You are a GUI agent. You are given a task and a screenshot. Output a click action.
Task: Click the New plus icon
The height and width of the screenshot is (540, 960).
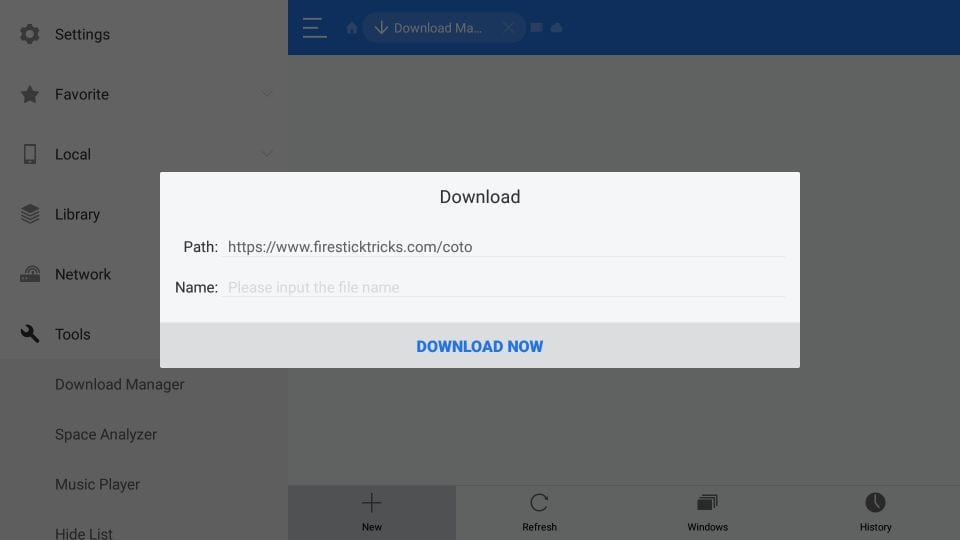pos(372,503)
